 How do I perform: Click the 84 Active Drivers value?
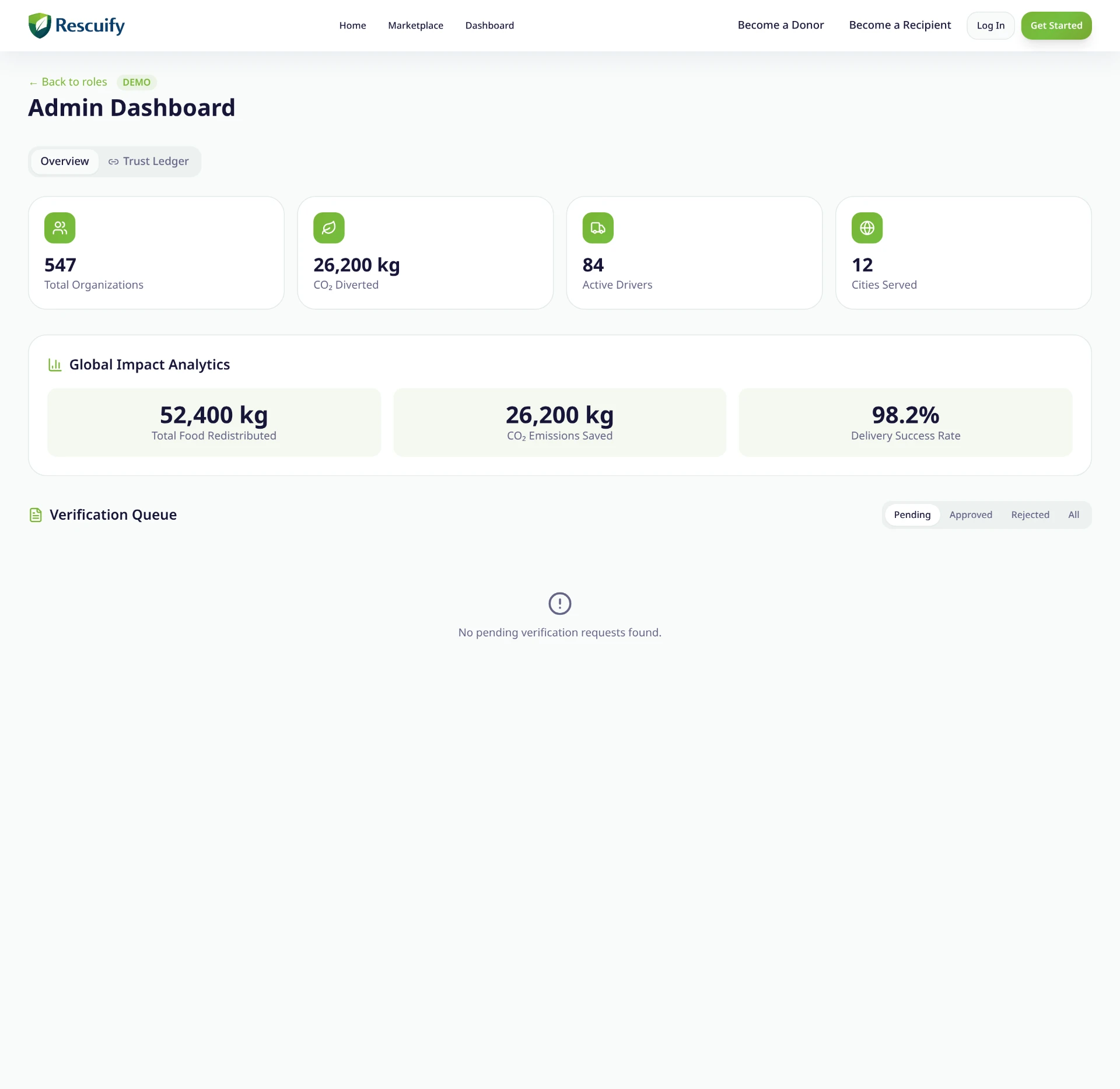593,265
